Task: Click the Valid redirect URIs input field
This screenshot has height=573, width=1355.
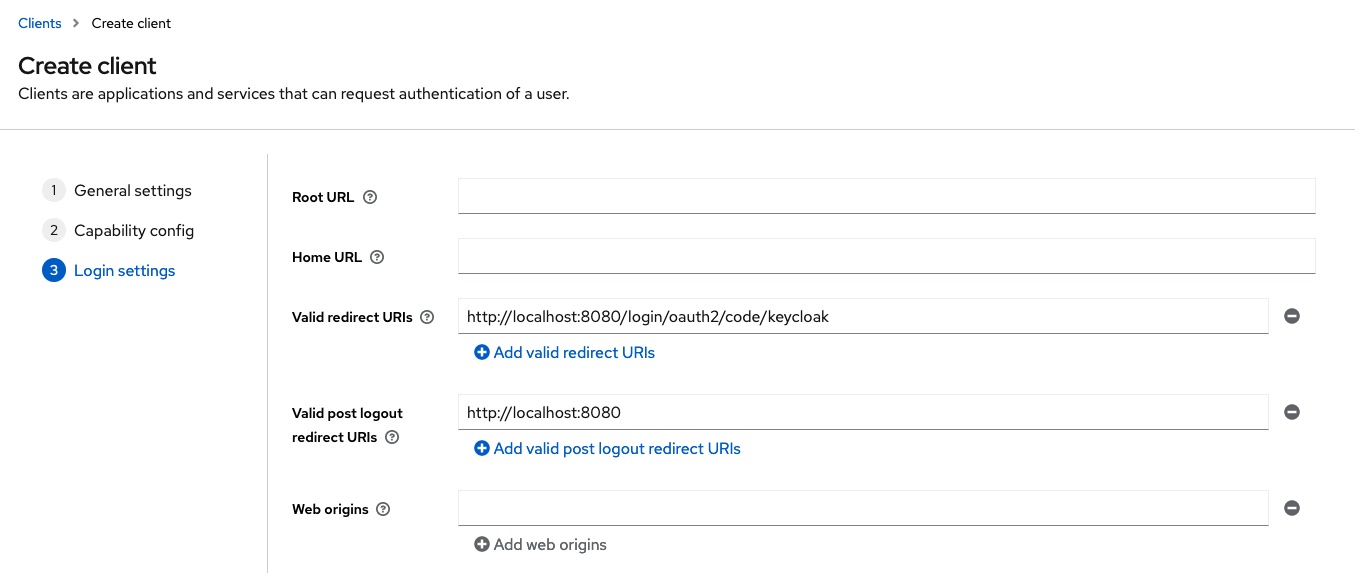Action: coord(863,316)
